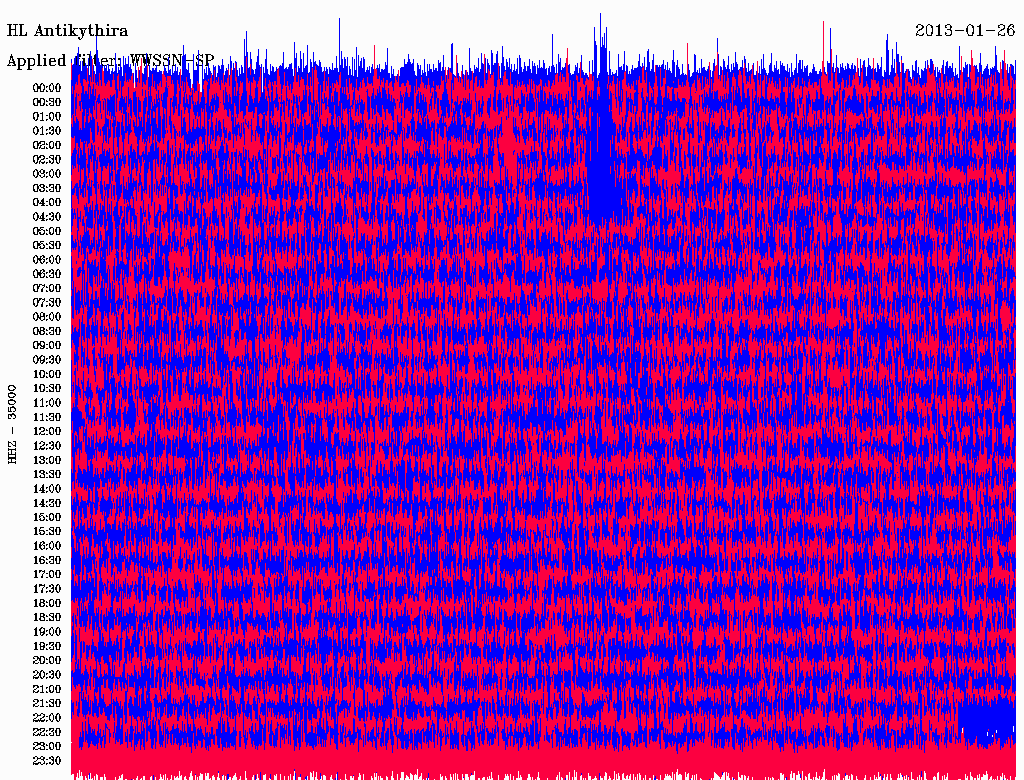Click the 03:00 time label
The width and height of the screenshot is (1024, 780).
[47, 174]
